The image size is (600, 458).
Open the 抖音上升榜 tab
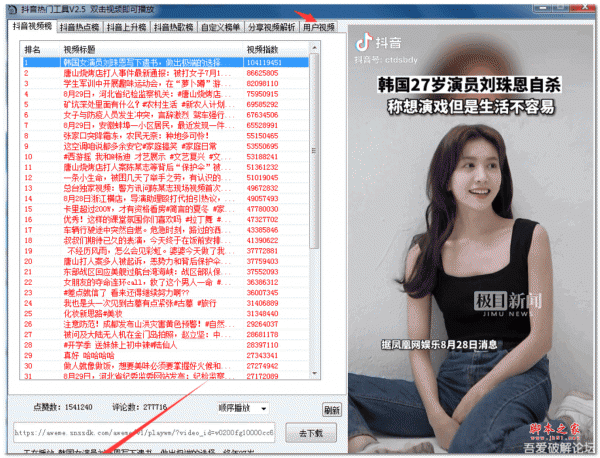point(126,27)
